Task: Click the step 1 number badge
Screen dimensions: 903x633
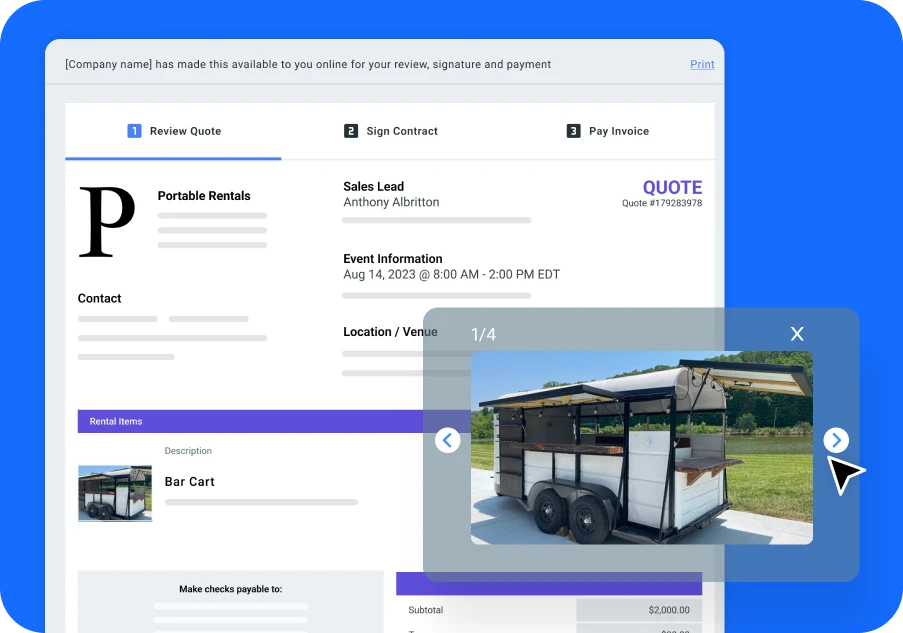Action: 134,131
